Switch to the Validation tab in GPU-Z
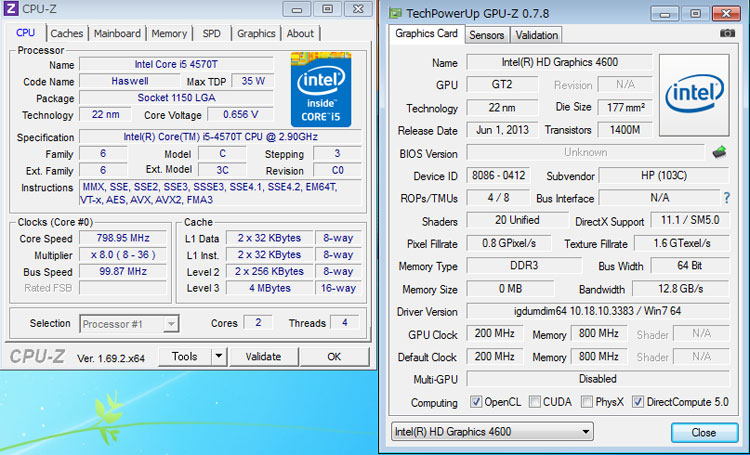 [536, 35]
